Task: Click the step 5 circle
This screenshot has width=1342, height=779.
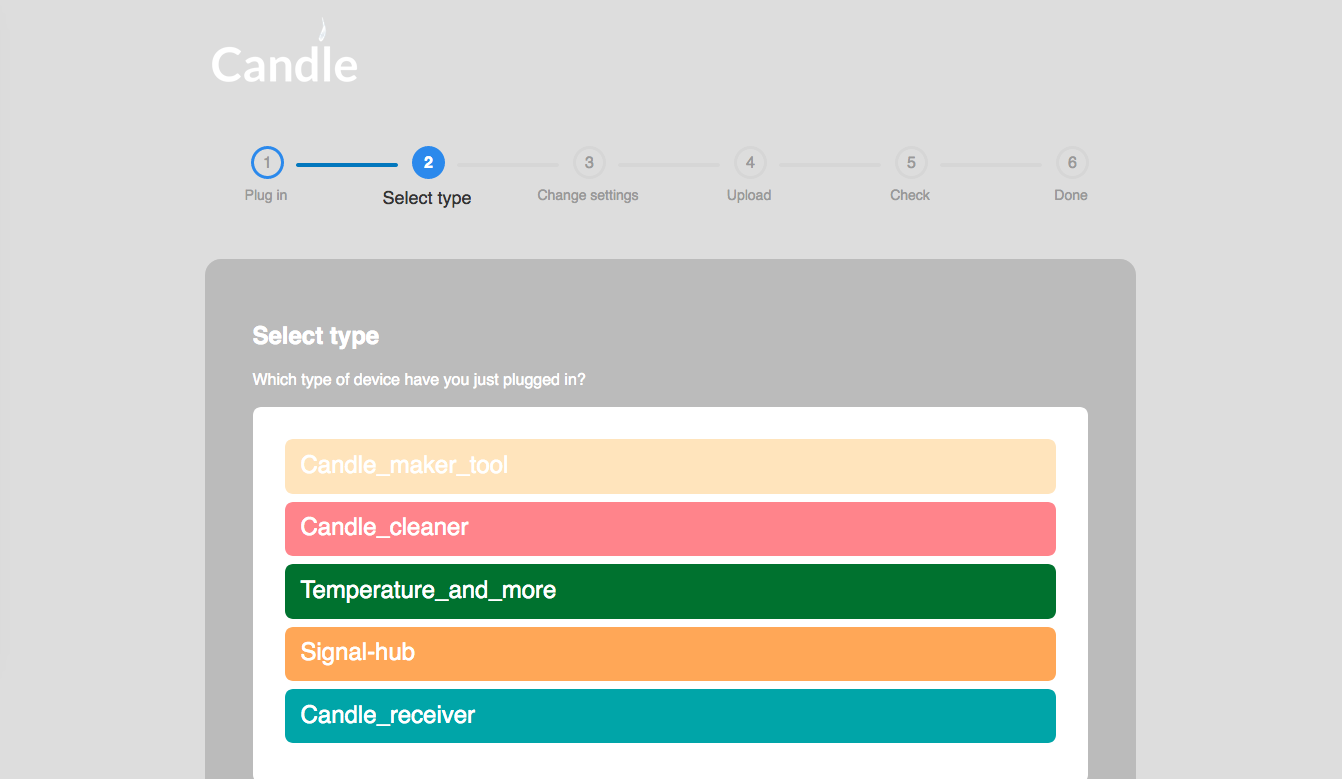Action: (x=911, y=163)
